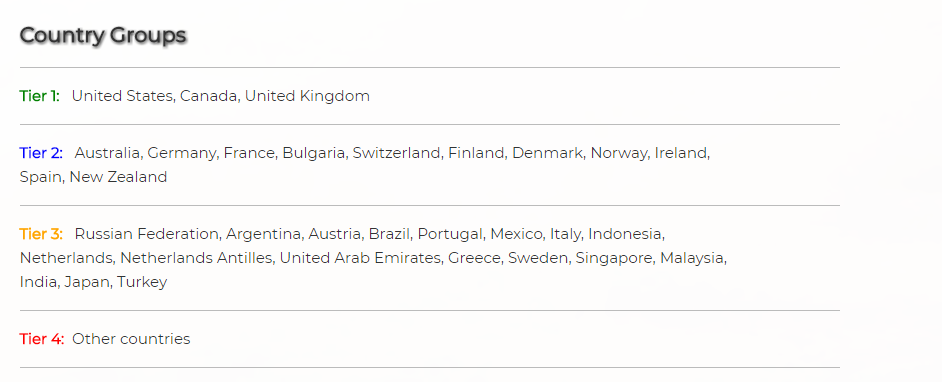Click Netherlands Antilles in Tier 3
Image resolution: width=942 pixels, height=382 pixels.
click(196, 258)
